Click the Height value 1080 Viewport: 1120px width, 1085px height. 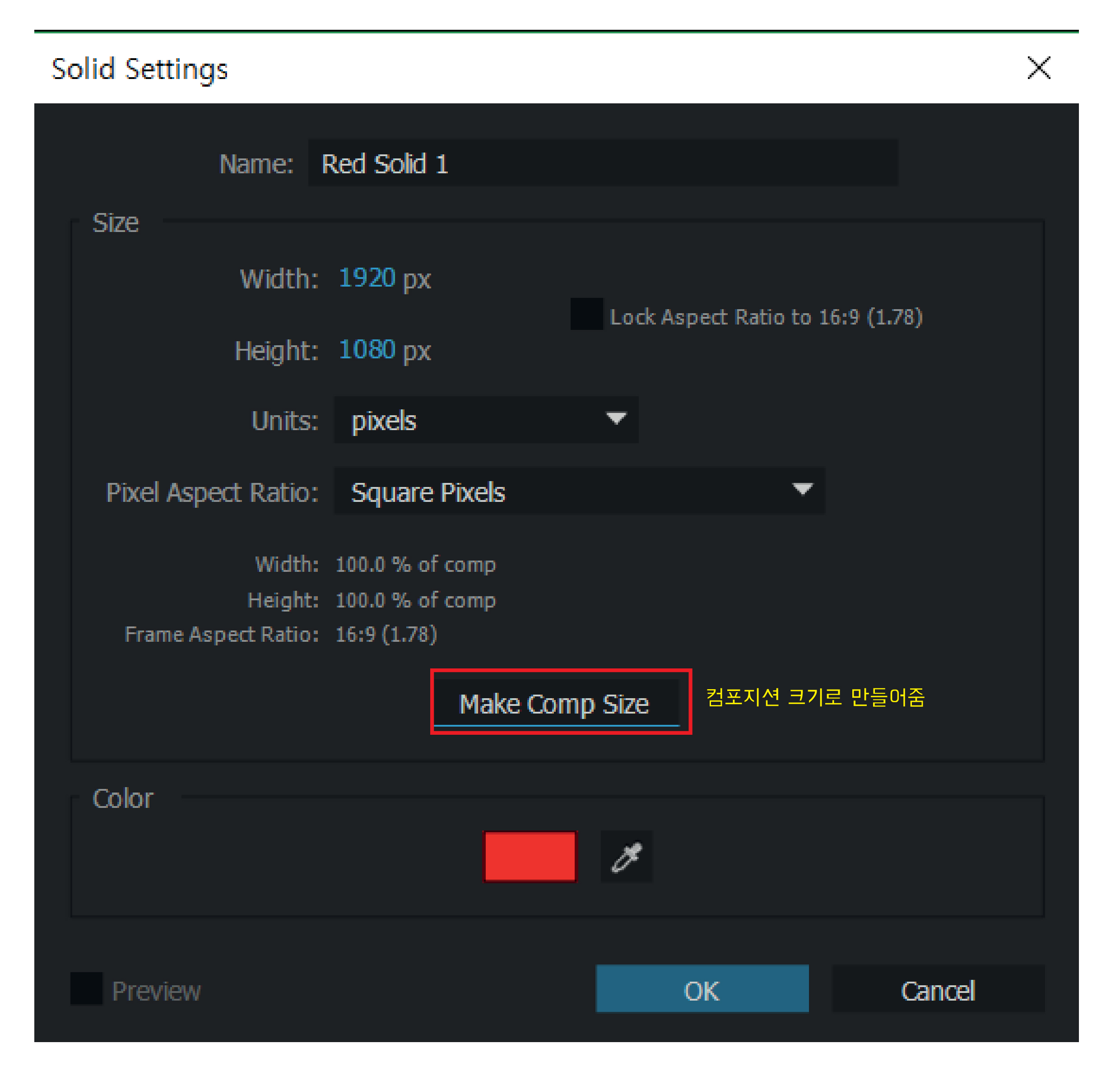[367, 350]
